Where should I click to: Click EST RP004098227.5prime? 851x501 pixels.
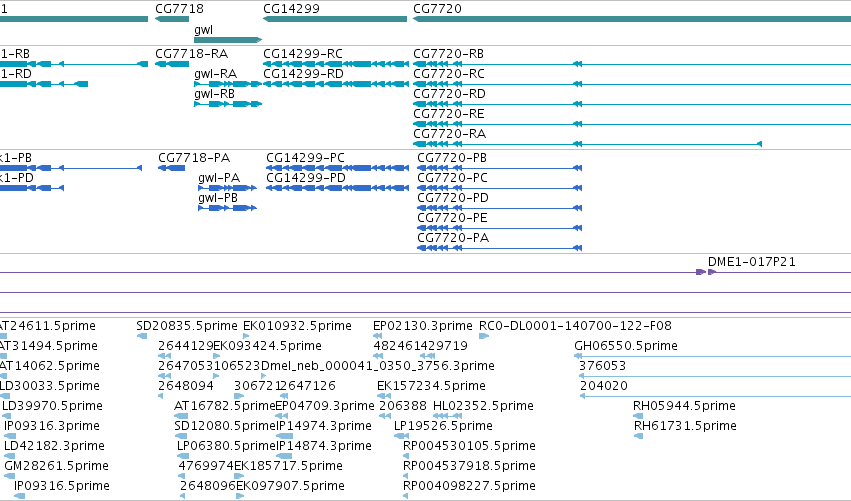(x=469, y=486)
